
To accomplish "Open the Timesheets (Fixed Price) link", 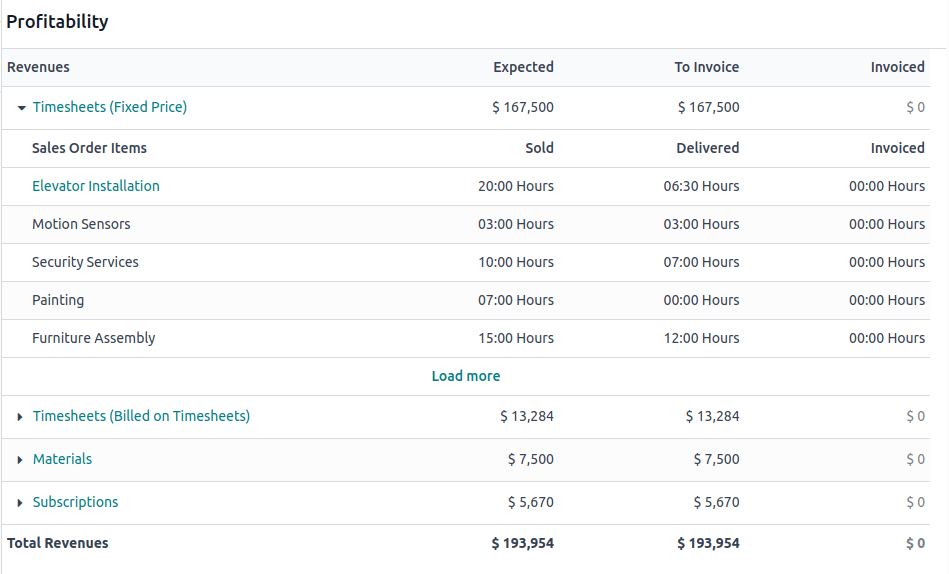I will coord(110,107).
